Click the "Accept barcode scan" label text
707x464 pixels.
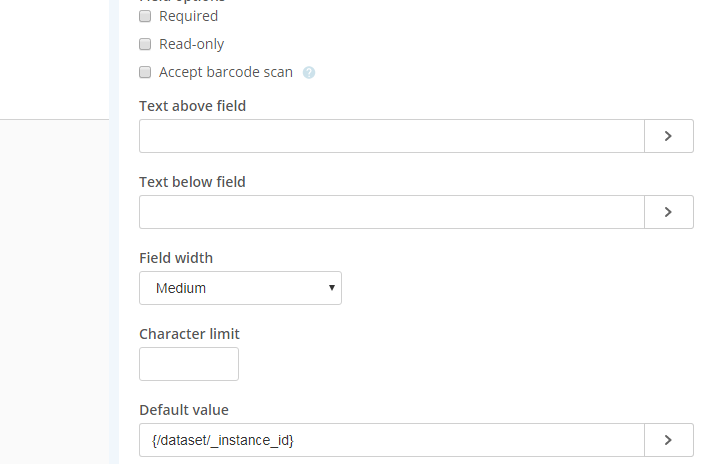point(226,72)
